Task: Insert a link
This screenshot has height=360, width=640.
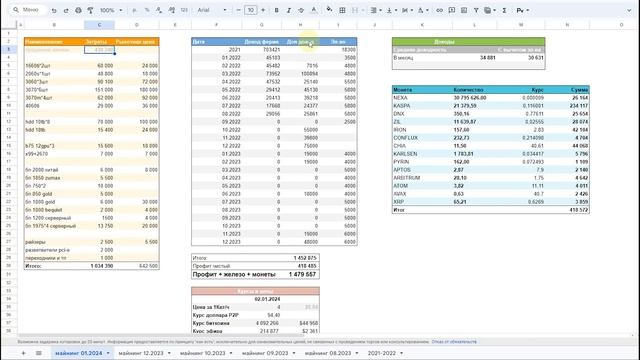Action: click(x=439, y=10)
